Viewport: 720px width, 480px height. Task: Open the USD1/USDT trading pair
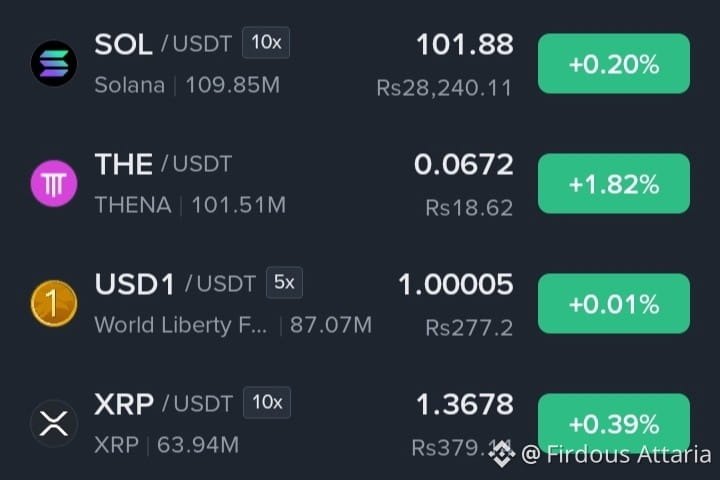[175, 284]
